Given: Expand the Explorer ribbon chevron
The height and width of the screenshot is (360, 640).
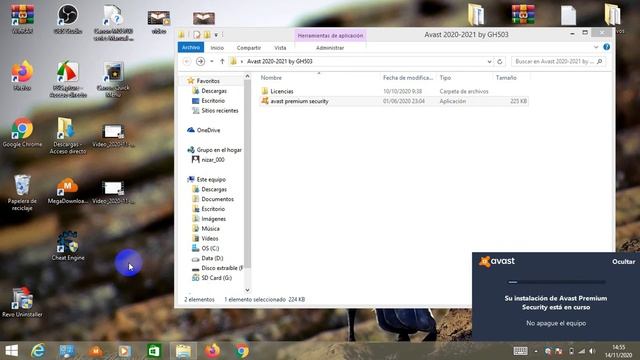Looking at the screenshot, I should click(596, 47).
